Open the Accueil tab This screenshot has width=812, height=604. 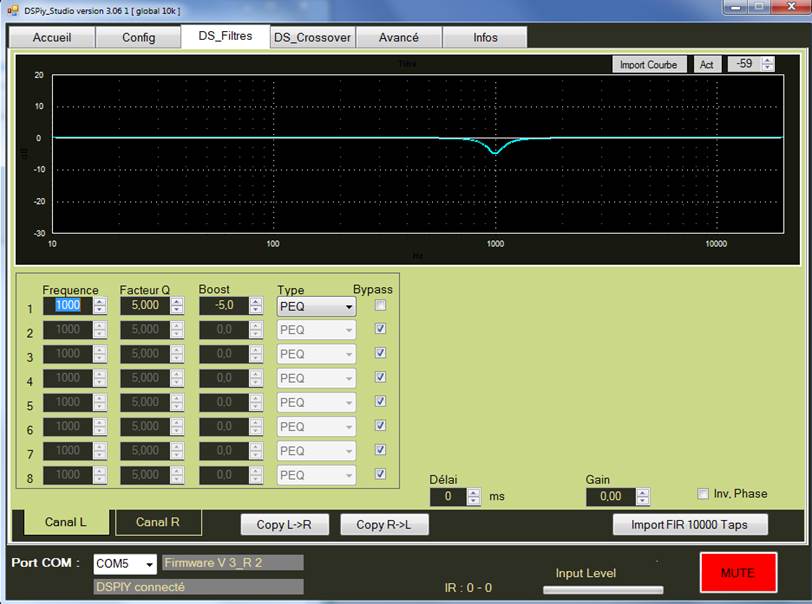click(52, 37)
